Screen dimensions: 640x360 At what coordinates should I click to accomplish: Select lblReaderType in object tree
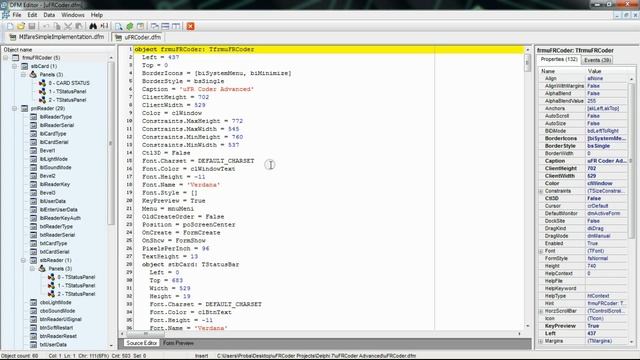(56, 117)
